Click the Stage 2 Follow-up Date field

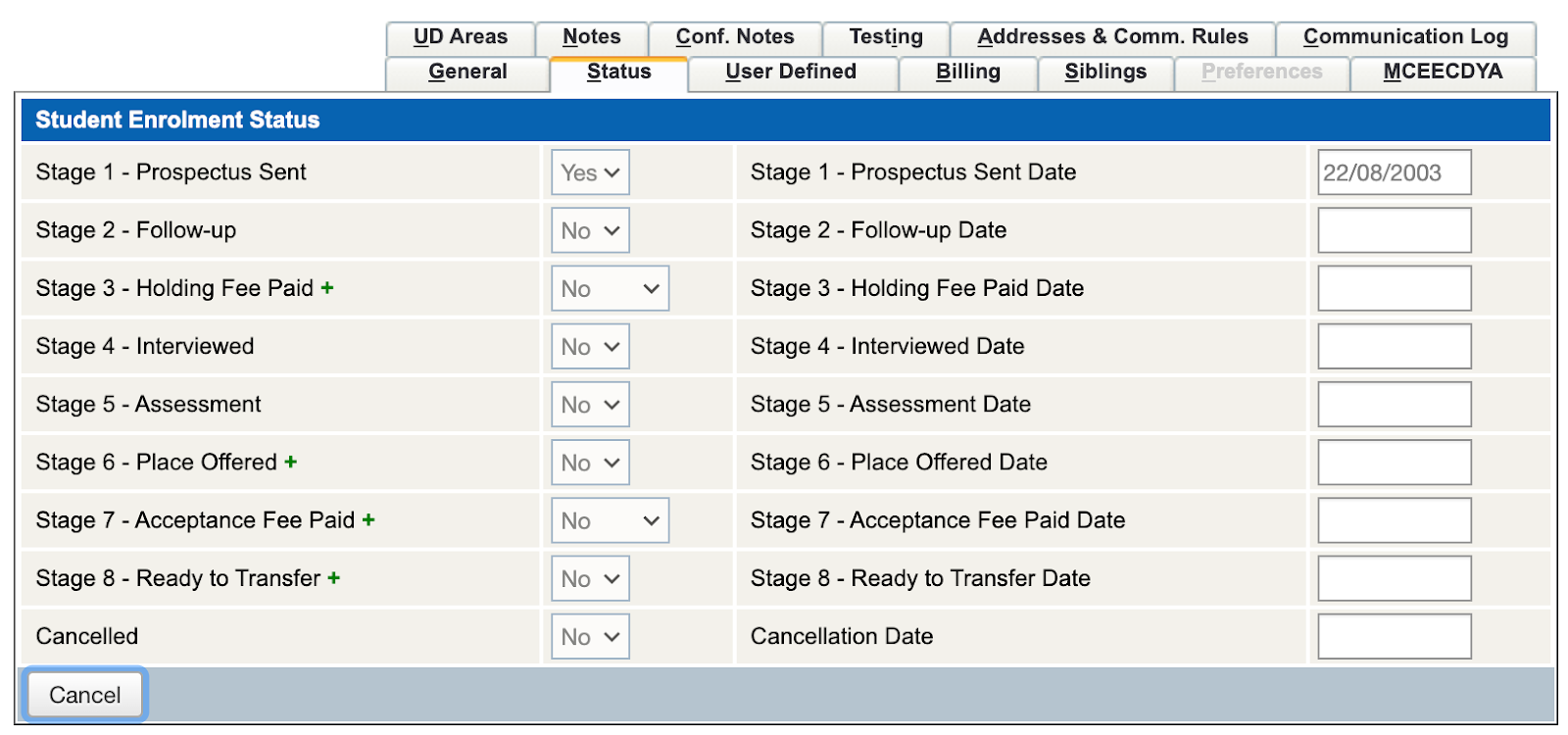[1394, 230]
